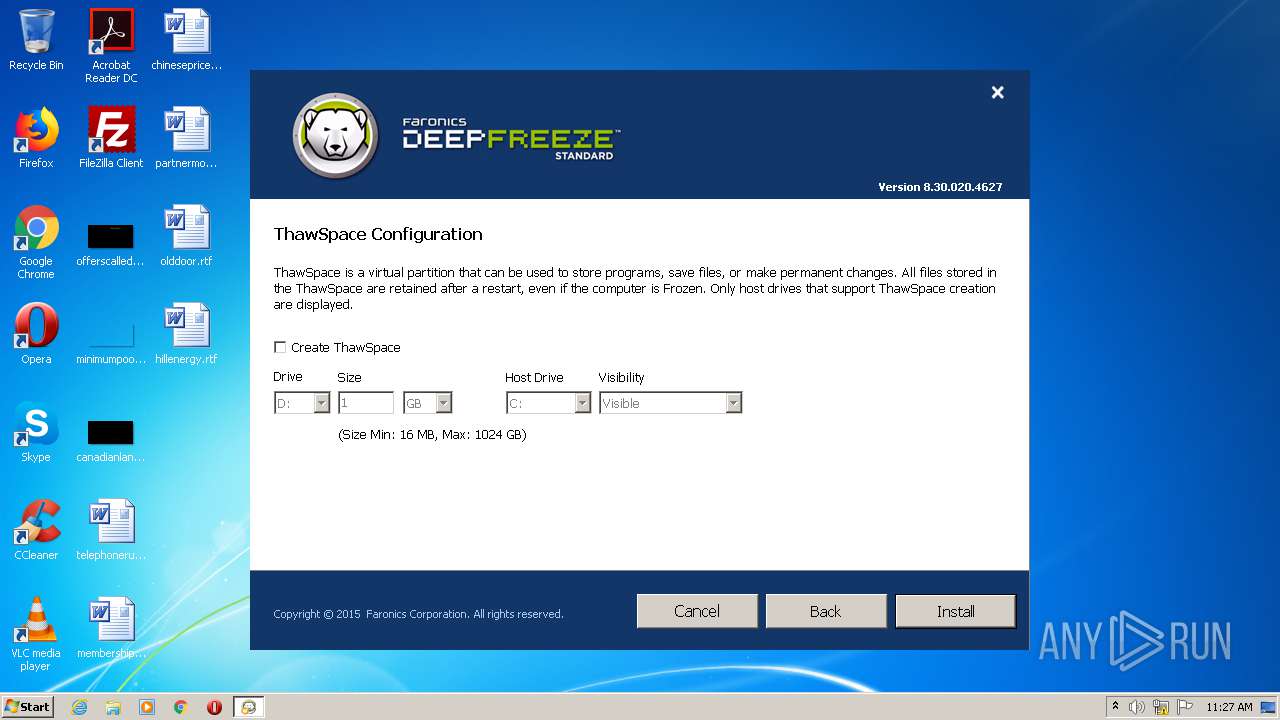Open Recycle Bin desktop icon
Image resolution: width=1280 pixels, height=720 pixels.
36,41
